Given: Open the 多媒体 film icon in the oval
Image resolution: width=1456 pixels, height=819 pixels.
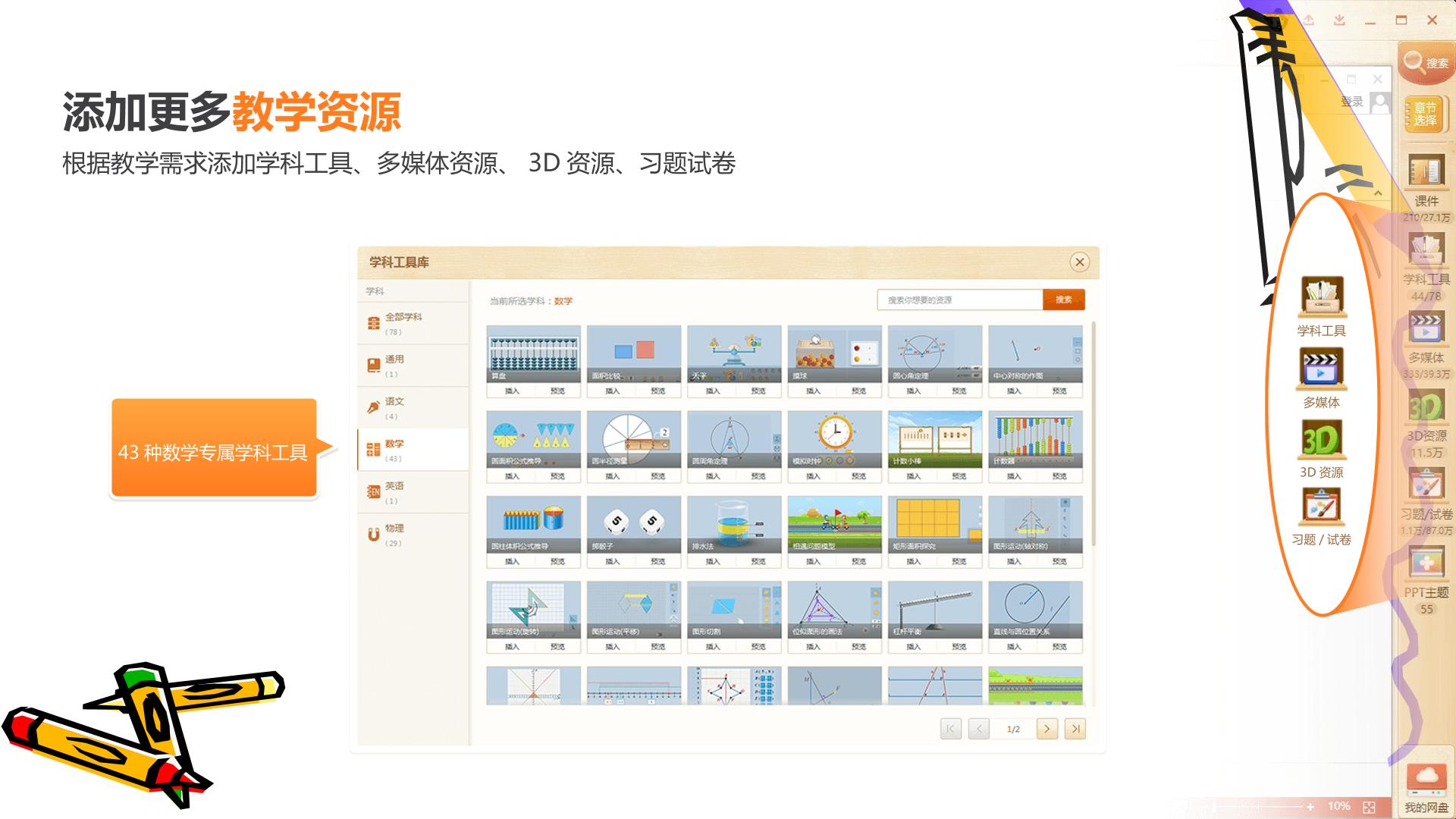Looking at the screenshot, I should coord(1322,369).
